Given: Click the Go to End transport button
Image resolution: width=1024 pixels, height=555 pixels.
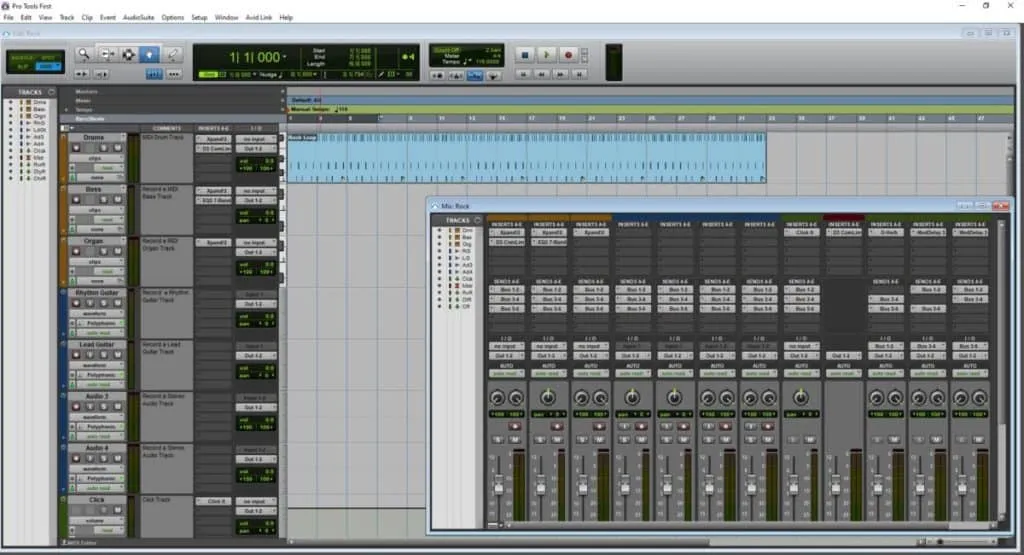Looking at the screenshot, I should [579, 75].
